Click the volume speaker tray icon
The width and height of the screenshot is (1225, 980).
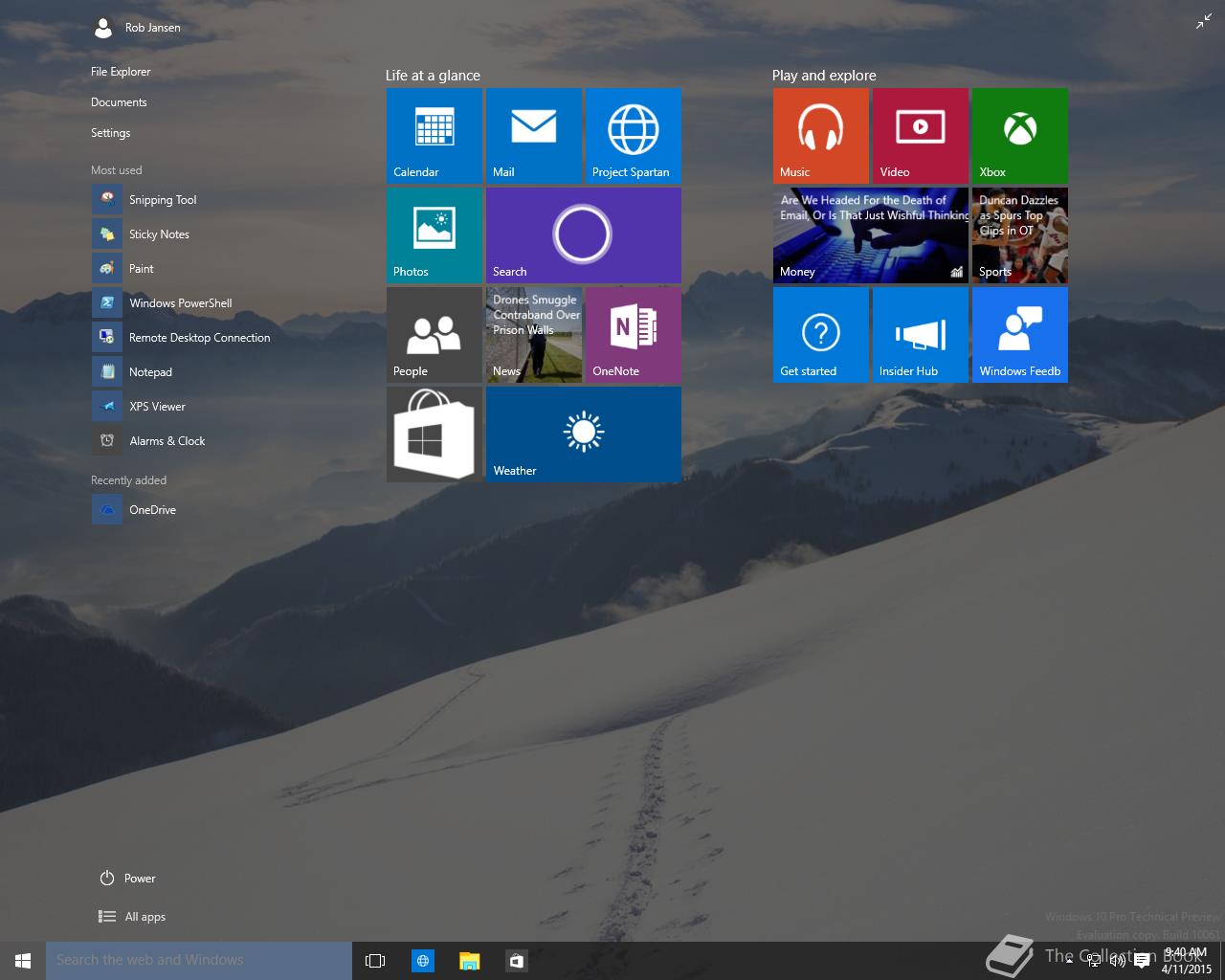click(x=1117, y=961)
